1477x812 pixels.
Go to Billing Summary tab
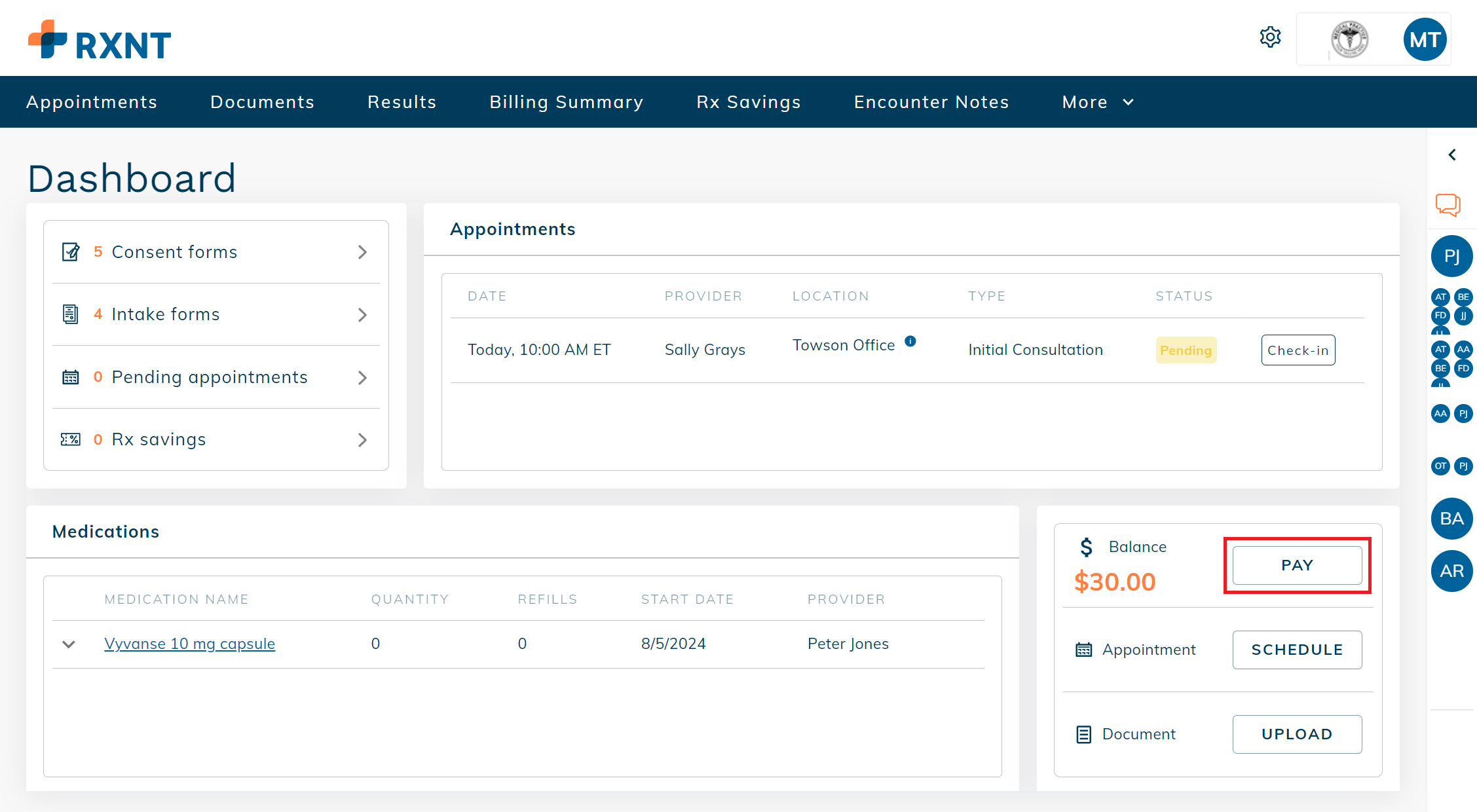(566, 102)
